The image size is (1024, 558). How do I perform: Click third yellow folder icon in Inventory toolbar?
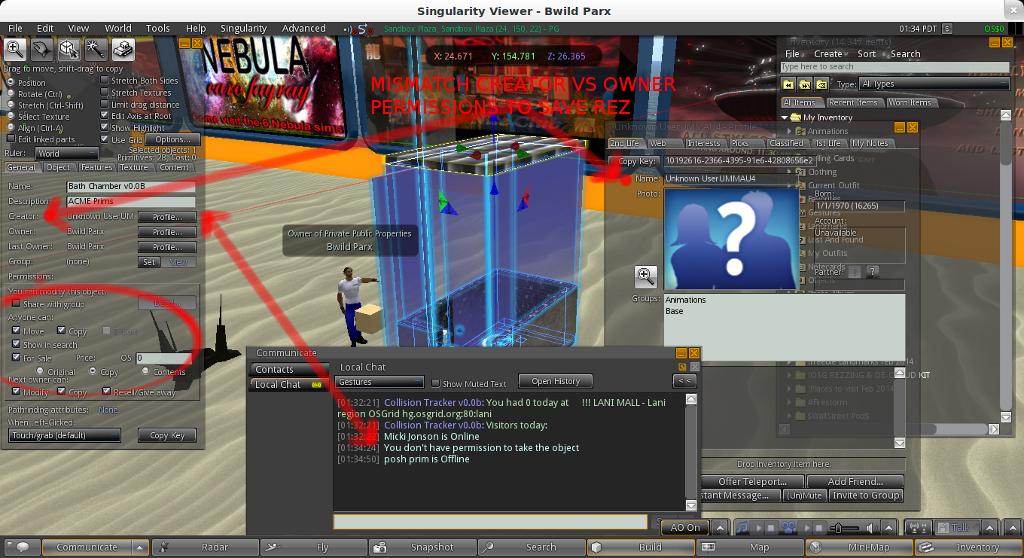click(822, 84)
